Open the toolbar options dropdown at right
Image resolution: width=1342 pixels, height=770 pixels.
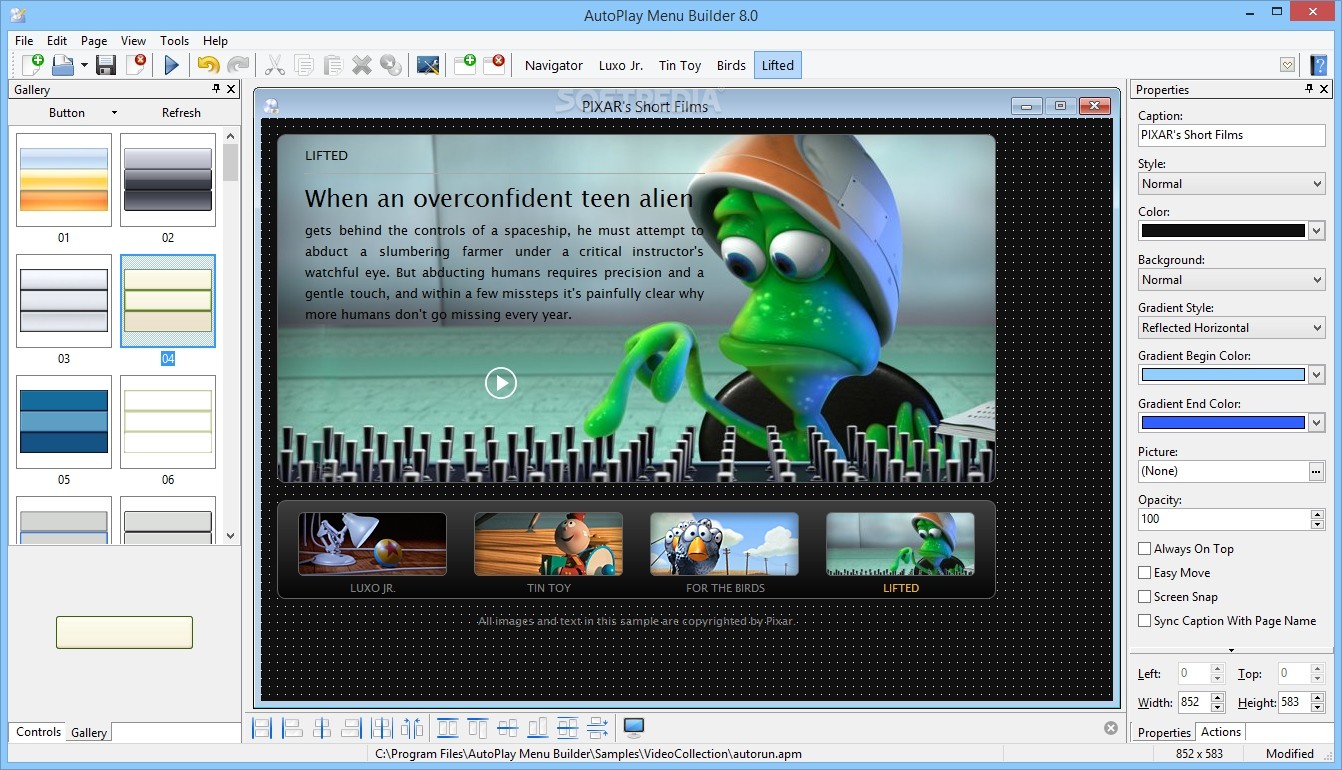coord(1288,65)
